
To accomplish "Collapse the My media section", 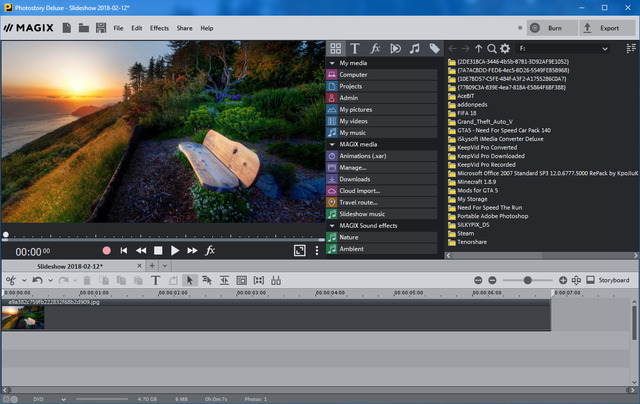I will pyautogui.click(x=331, y=61).
